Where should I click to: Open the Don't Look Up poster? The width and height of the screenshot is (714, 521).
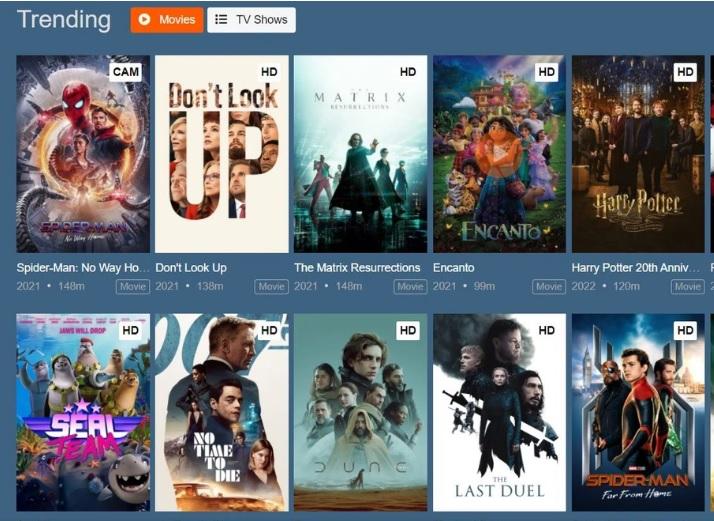(x=222, y=154)
